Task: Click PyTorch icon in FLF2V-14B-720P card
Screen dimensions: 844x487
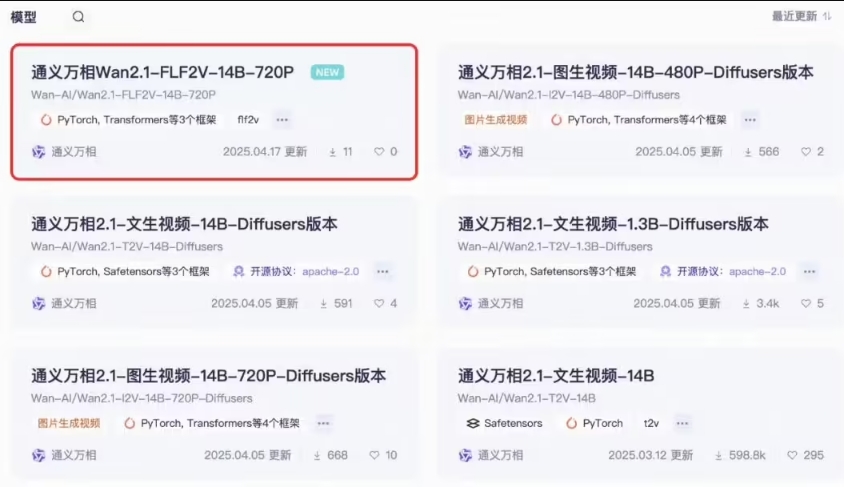Action: click(46, 119)
